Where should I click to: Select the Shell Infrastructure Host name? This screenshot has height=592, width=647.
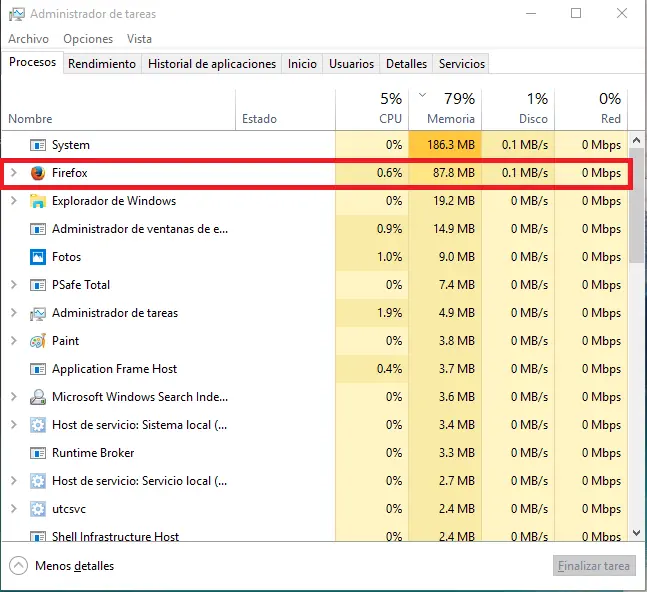point(116,536)
